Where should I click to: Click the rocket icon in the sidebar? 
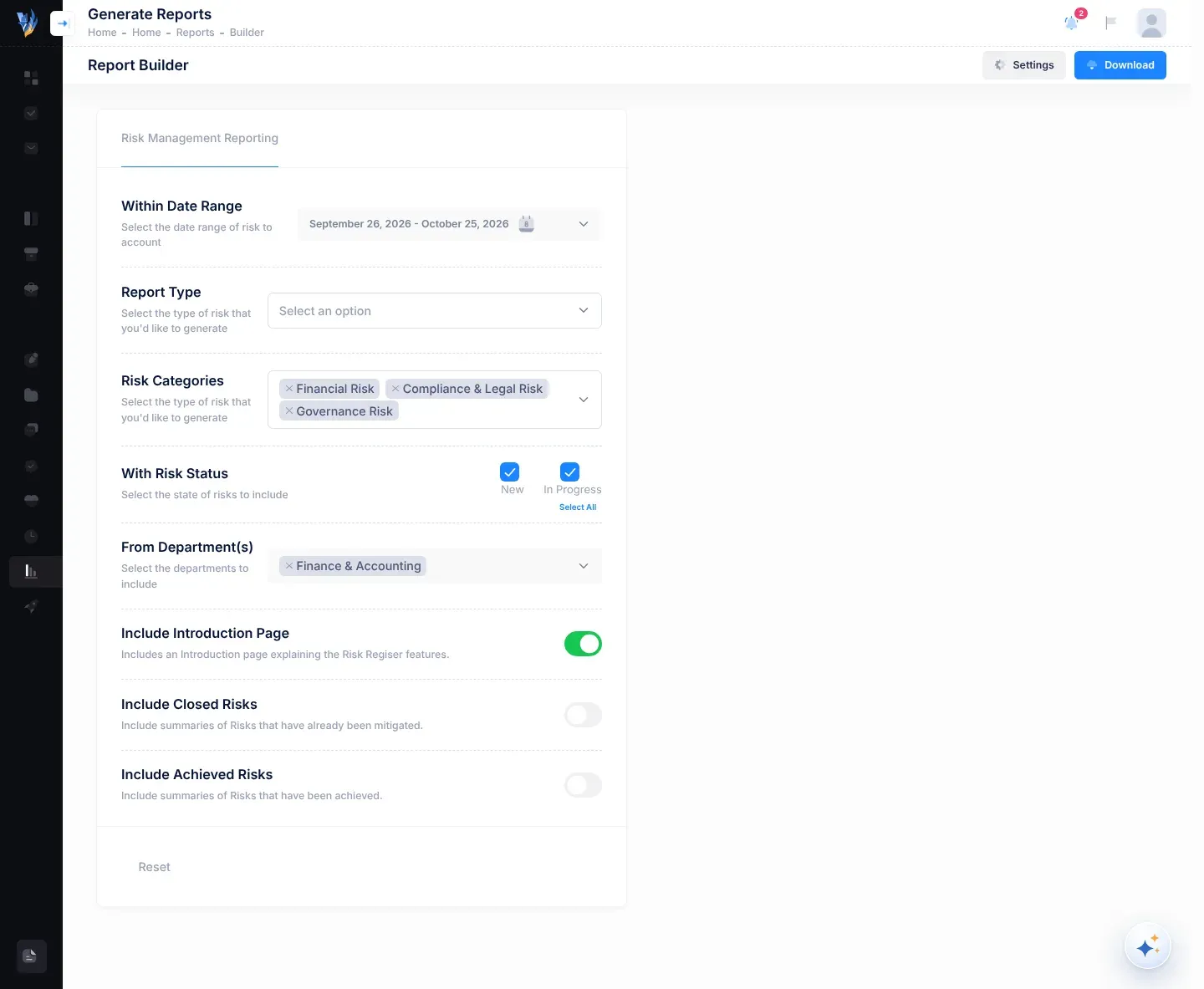(x=31, y=606)
